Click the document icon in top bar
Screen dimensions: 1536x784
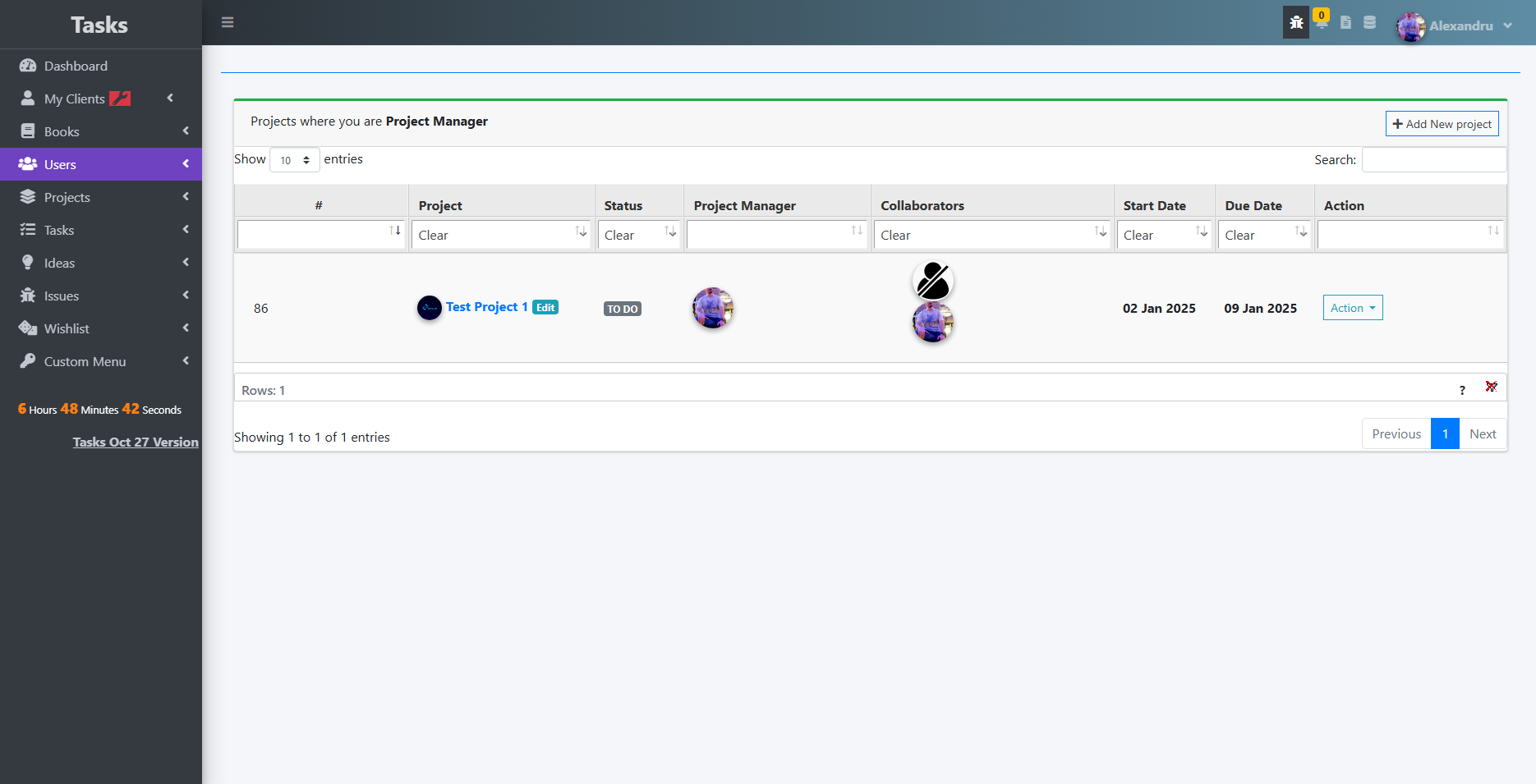[1345, 22]
